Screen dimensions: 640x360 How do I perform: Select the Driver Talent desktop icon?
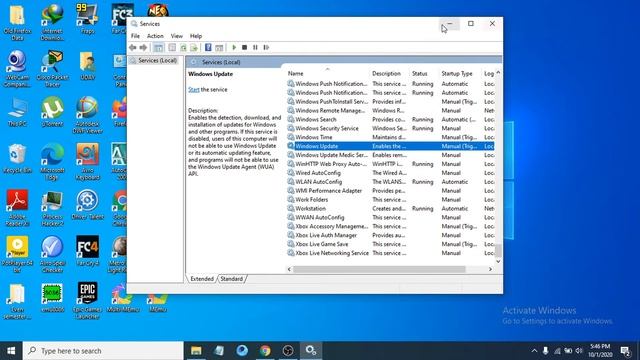[x=87, y=205]
